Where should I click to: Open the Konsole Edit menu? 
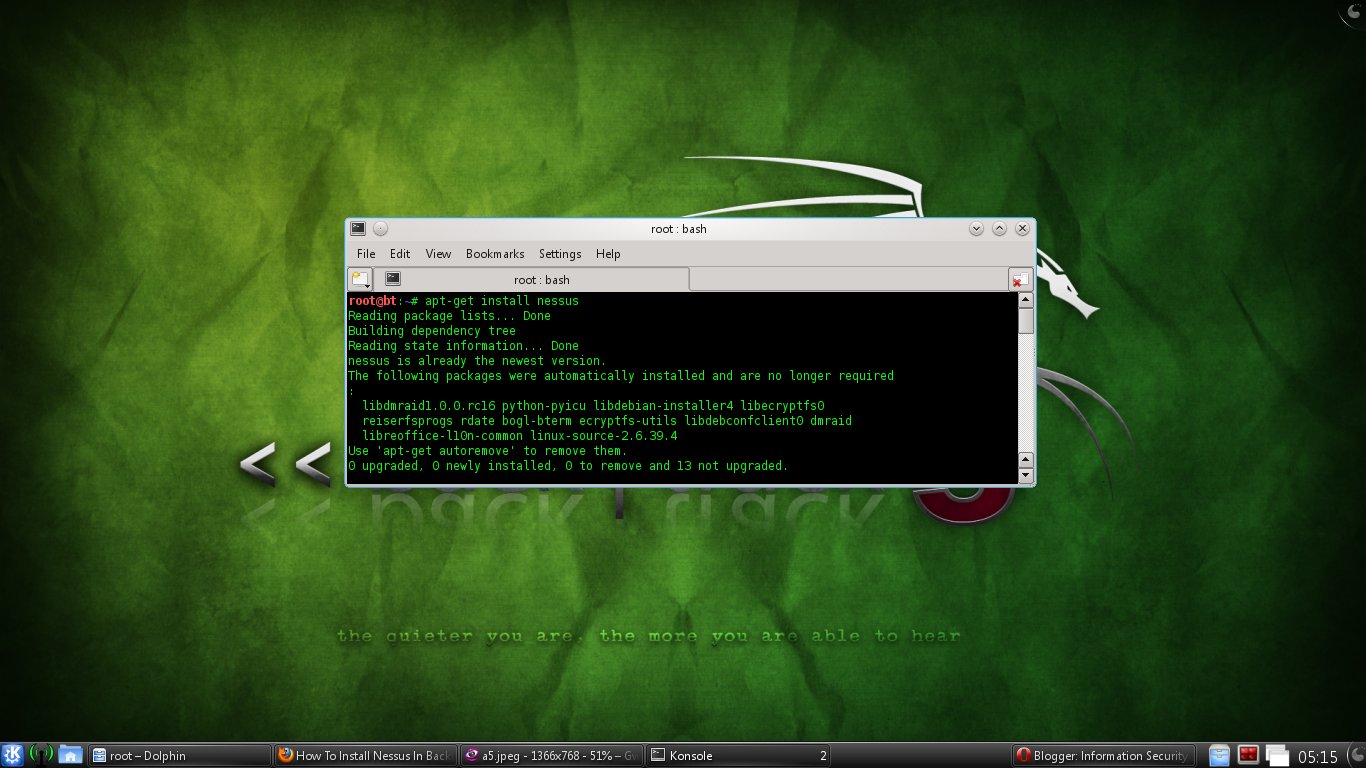[400, 254]
